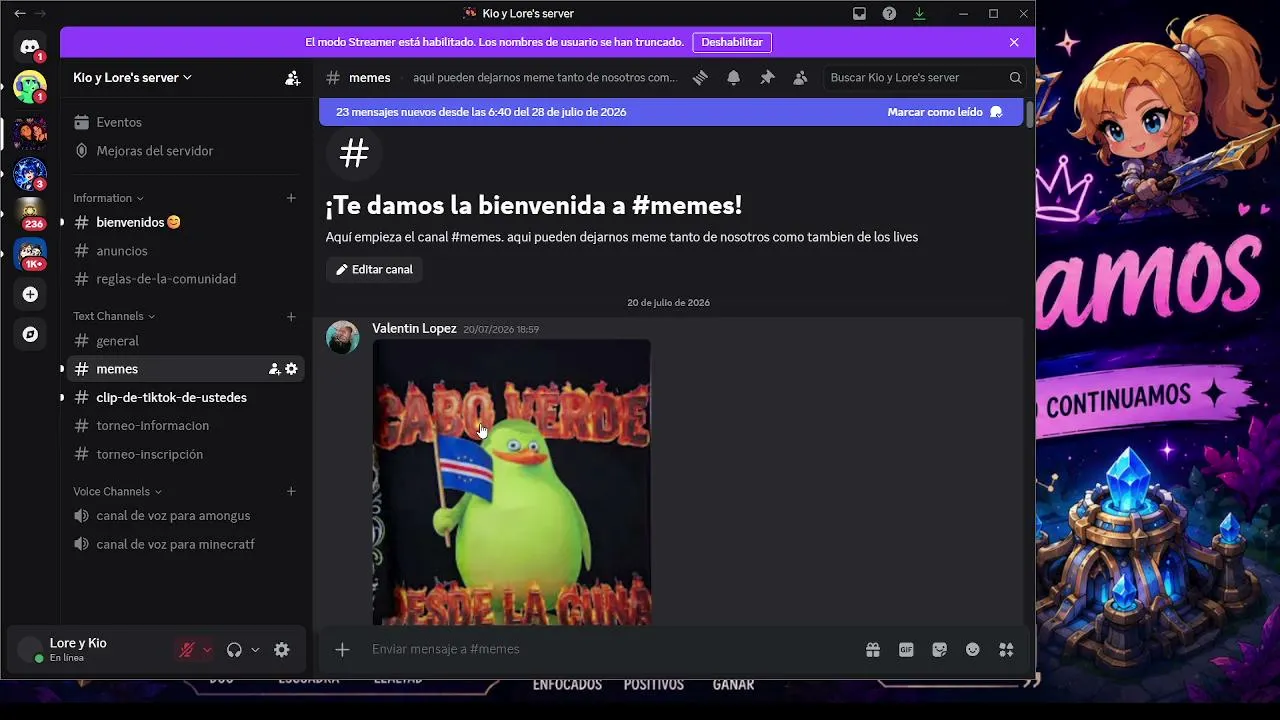Image resolution: width=1280 pixels, height=720 pixels.
Task: Toggle microphone mute button
Action: click(x=186, y=650)
